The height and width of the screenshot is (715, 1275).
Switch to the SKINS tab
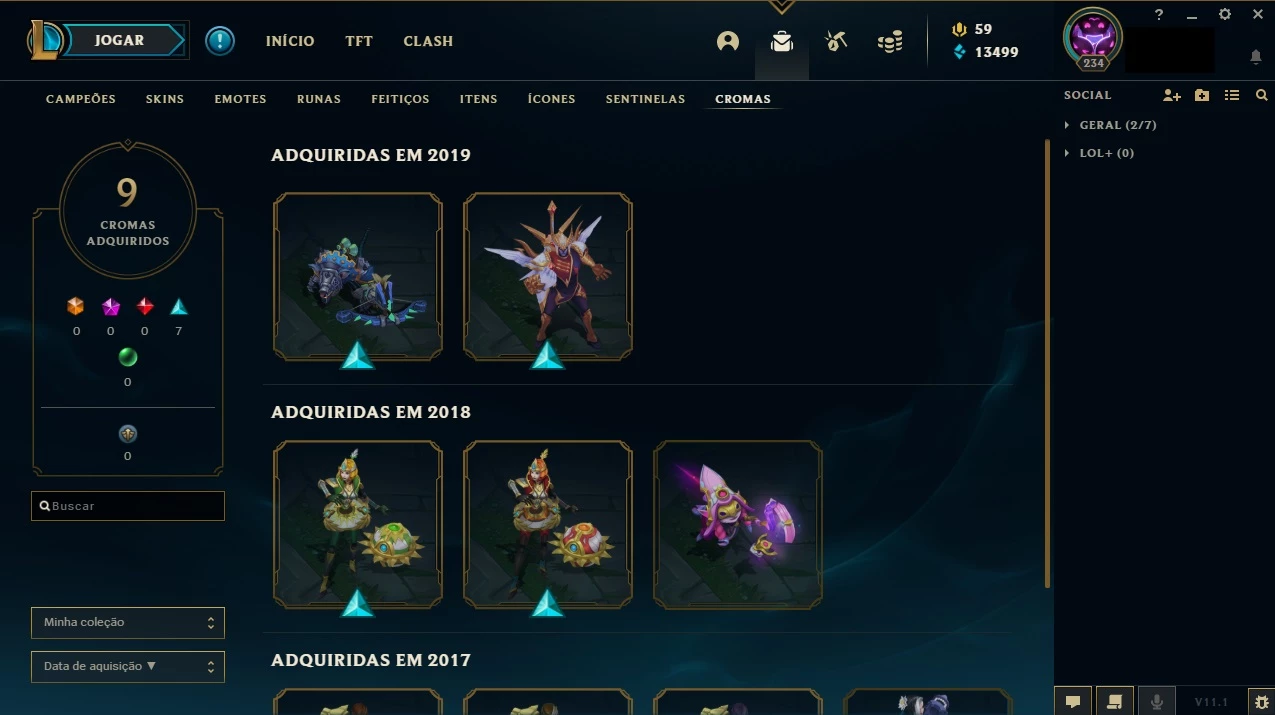(165, 99)
